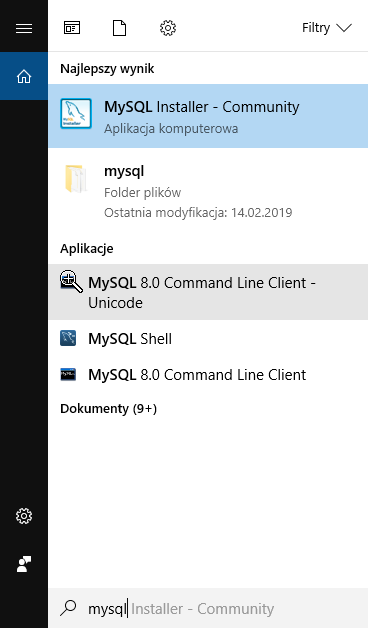The width and height of the screenshot is (368, 628).
Task: Launch MySQL Installer - Community result
Action: coord(208,116)
